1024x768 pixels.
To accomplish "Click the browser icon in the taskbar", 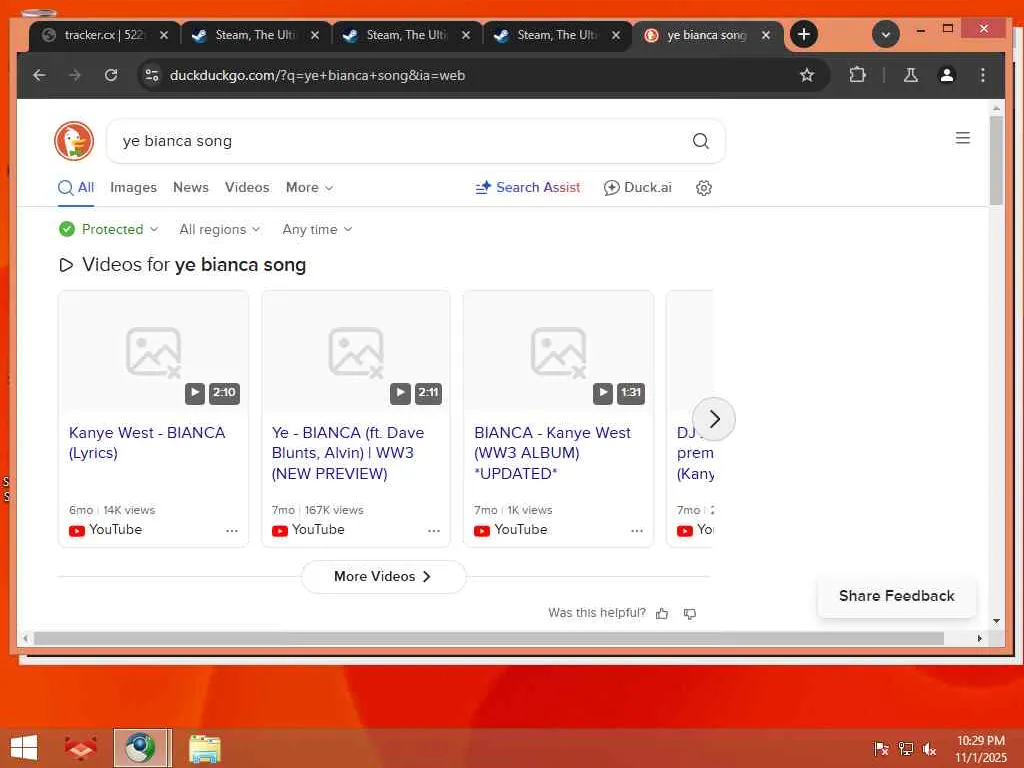I will click(142, 748).
